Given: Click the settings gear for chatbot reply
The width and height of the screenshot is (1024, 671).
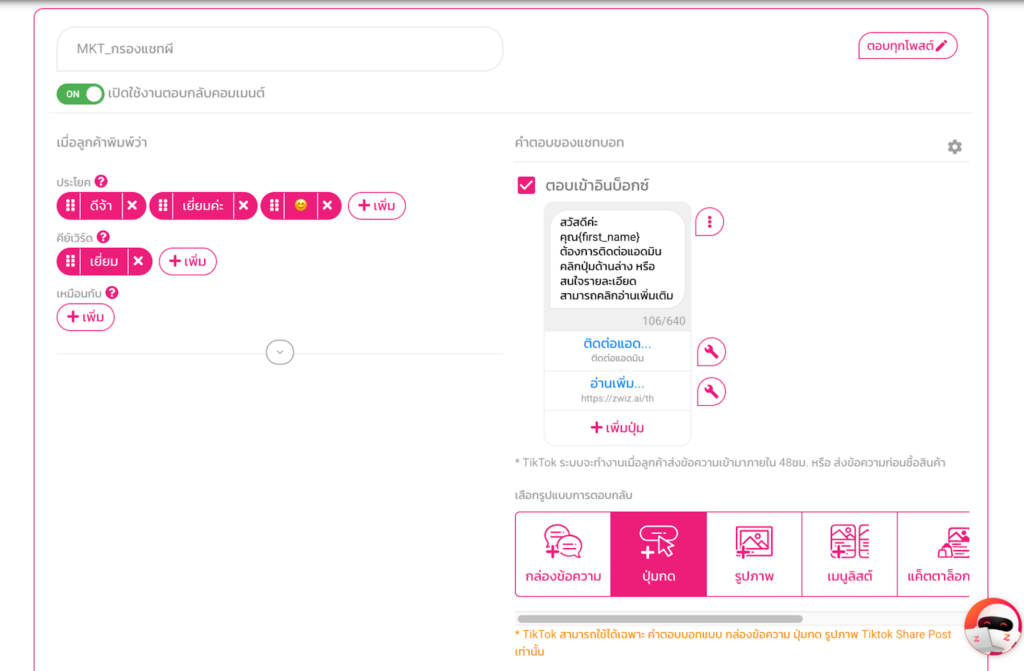Looking at the screenshot, I should 954,147.
